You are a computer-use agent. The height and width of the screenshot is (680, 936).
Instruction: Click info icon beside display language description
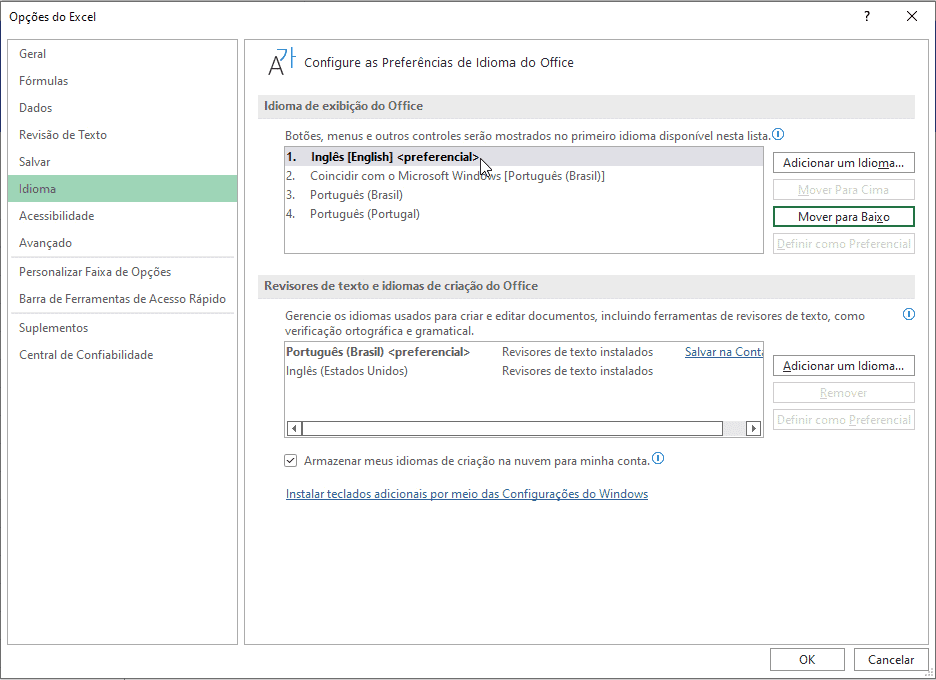click(778, 134)
